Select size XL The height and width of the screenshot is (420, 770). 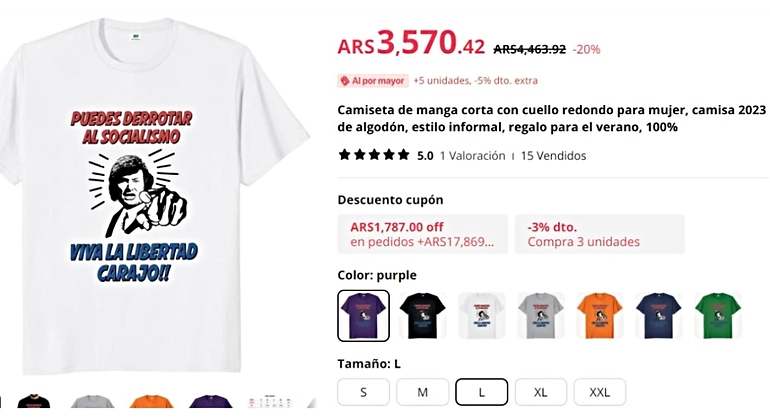pos(541,392)
